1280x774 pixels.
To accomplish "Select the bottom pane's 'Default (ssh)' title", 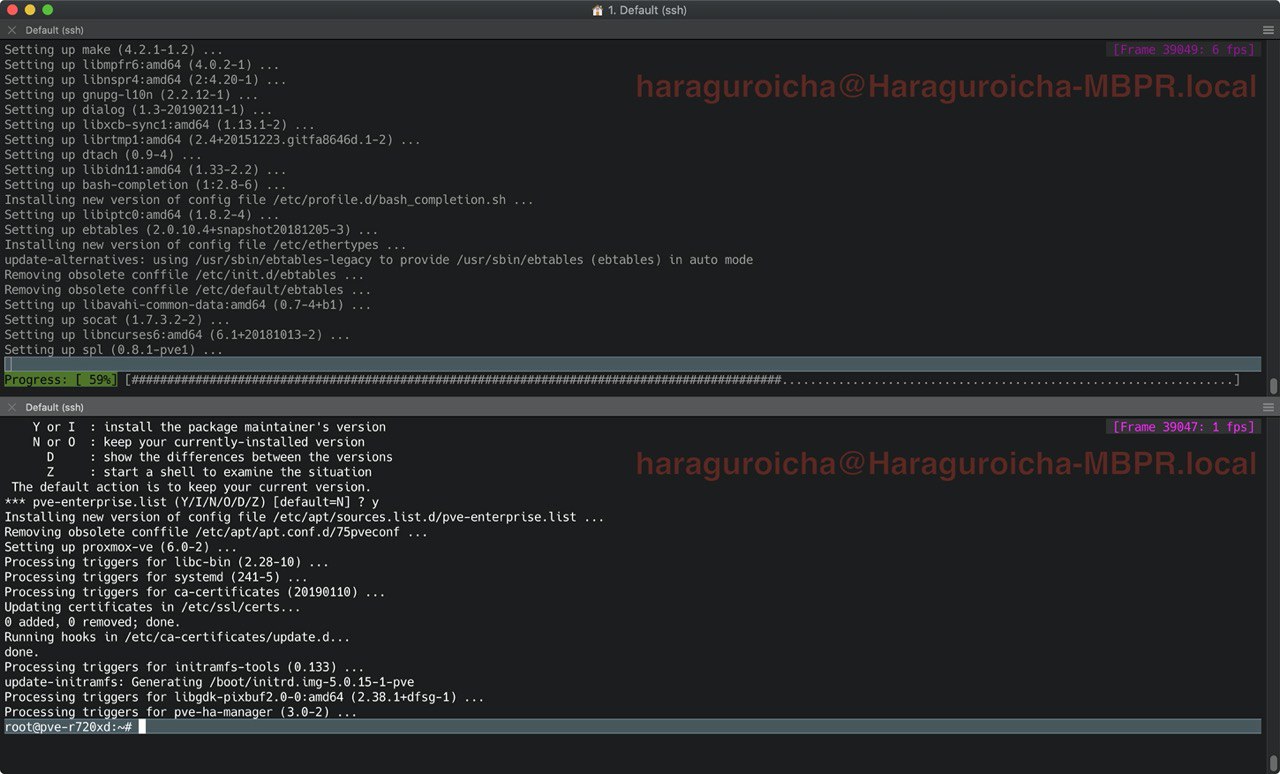I will pyautogui.click(x=55, y=407).
